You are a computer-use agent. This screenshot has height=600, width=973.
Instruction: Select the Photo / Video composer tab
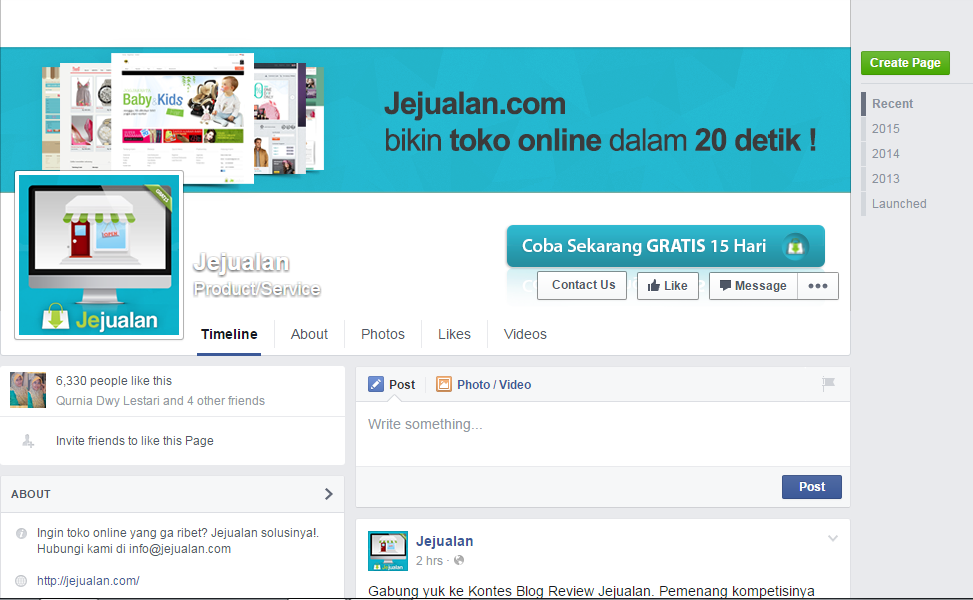(483, 385)
